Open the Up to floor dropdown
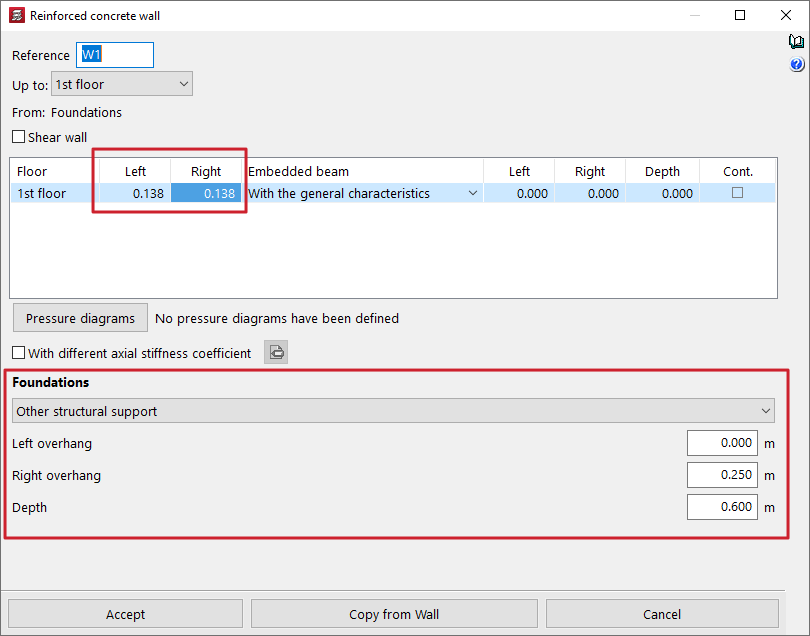 coord(121,85)
